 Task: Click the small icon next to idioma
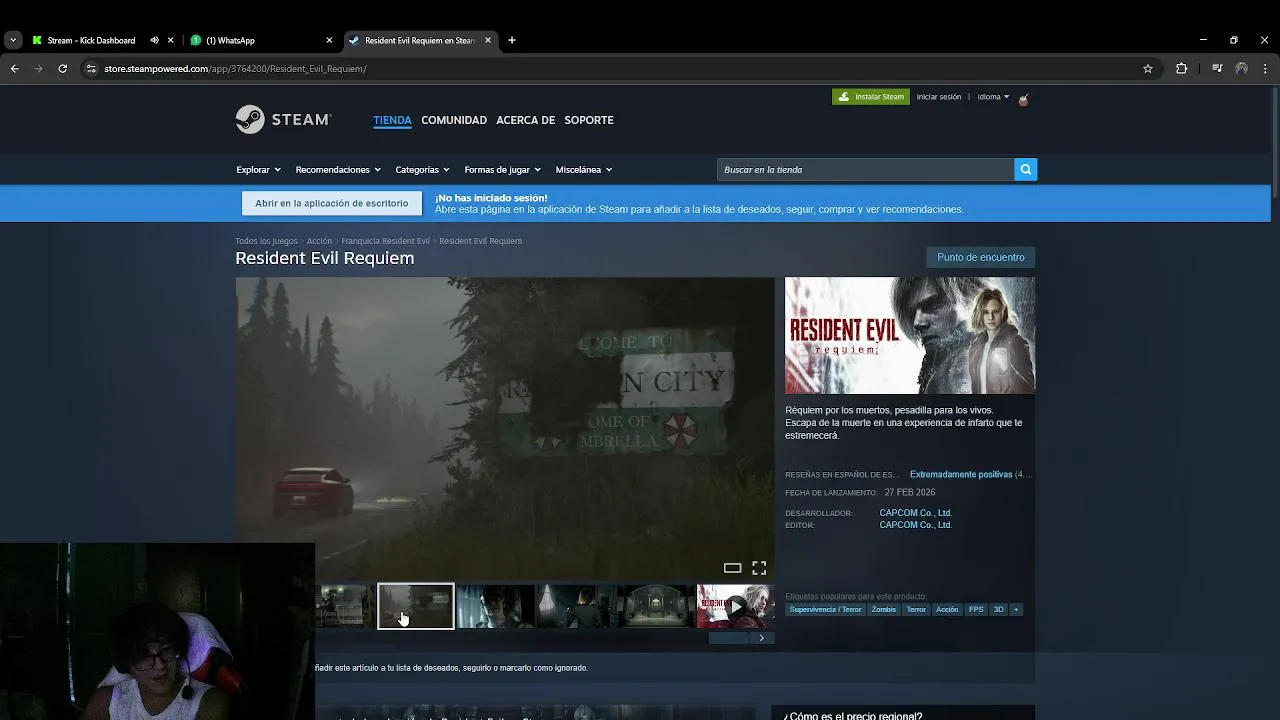pos(1023,98)
